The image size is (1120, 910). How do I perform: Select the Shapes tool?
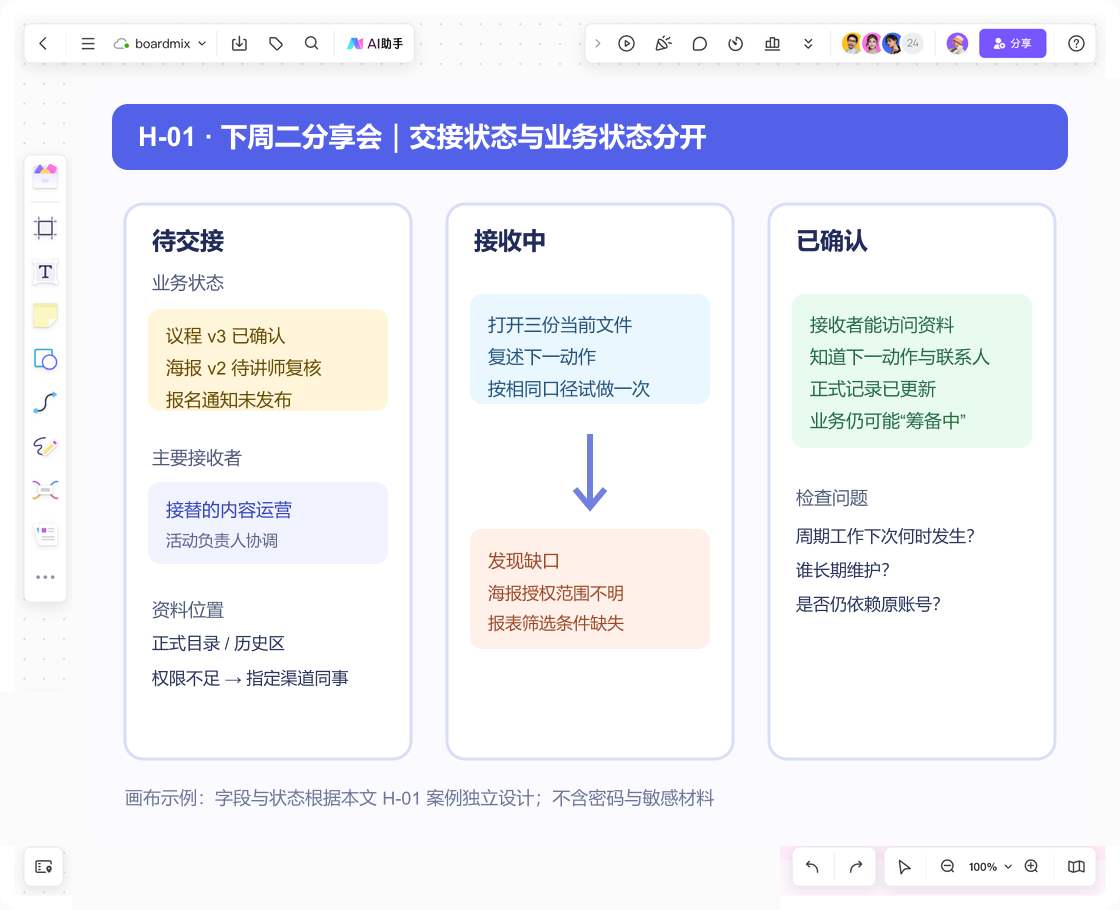tap(45, 359)
